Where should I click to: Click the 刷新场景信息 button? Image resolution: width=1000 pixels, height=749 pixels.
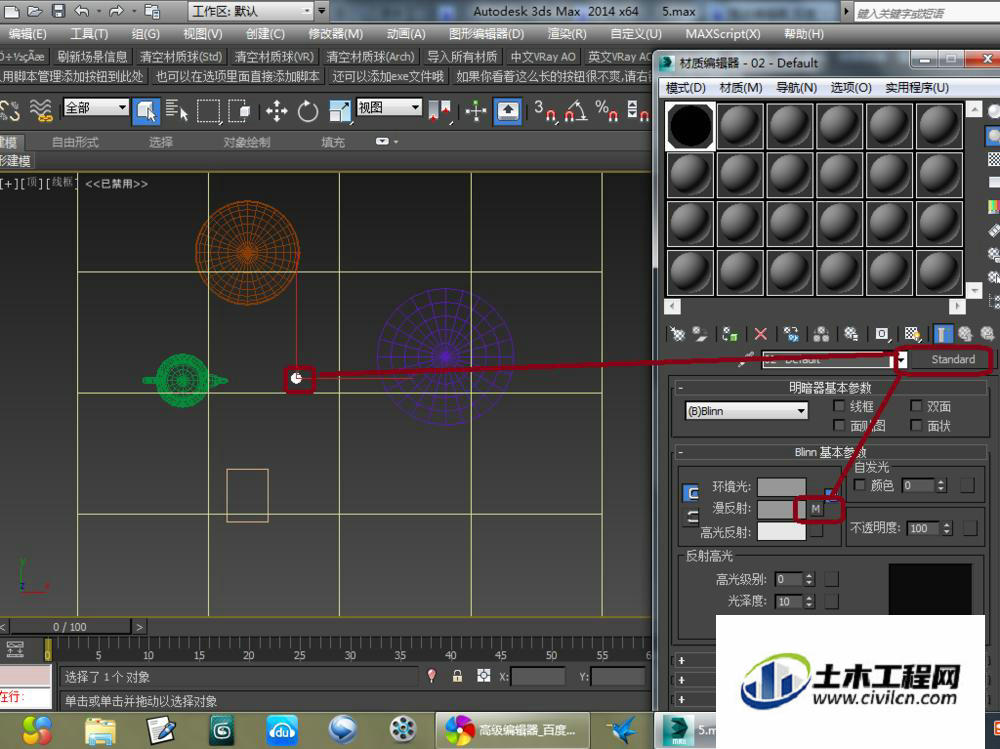click(x=92, y=57)
